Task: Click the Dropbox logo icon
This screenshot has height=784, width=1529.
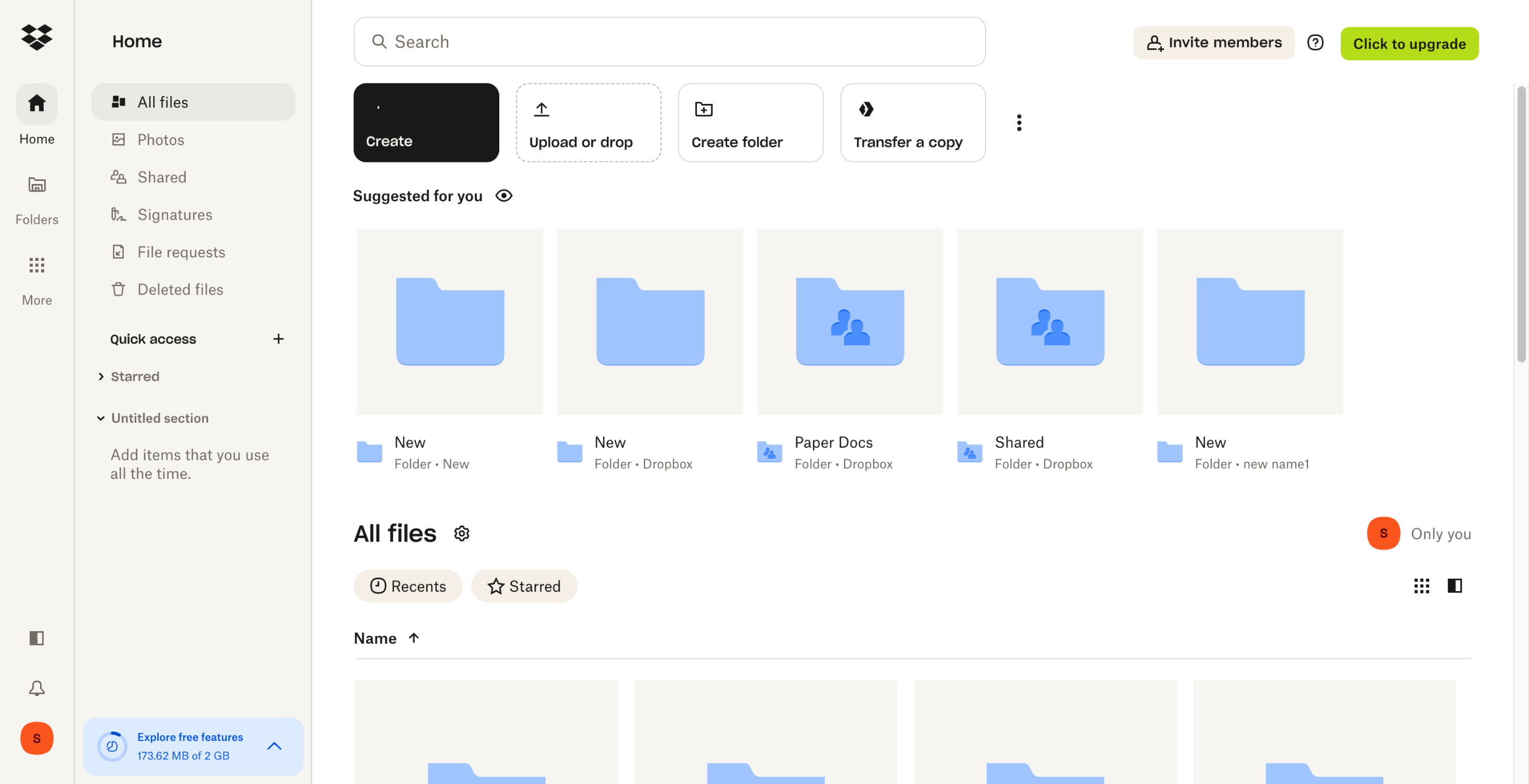Action: pyautogui.click(x=36, y=37)
